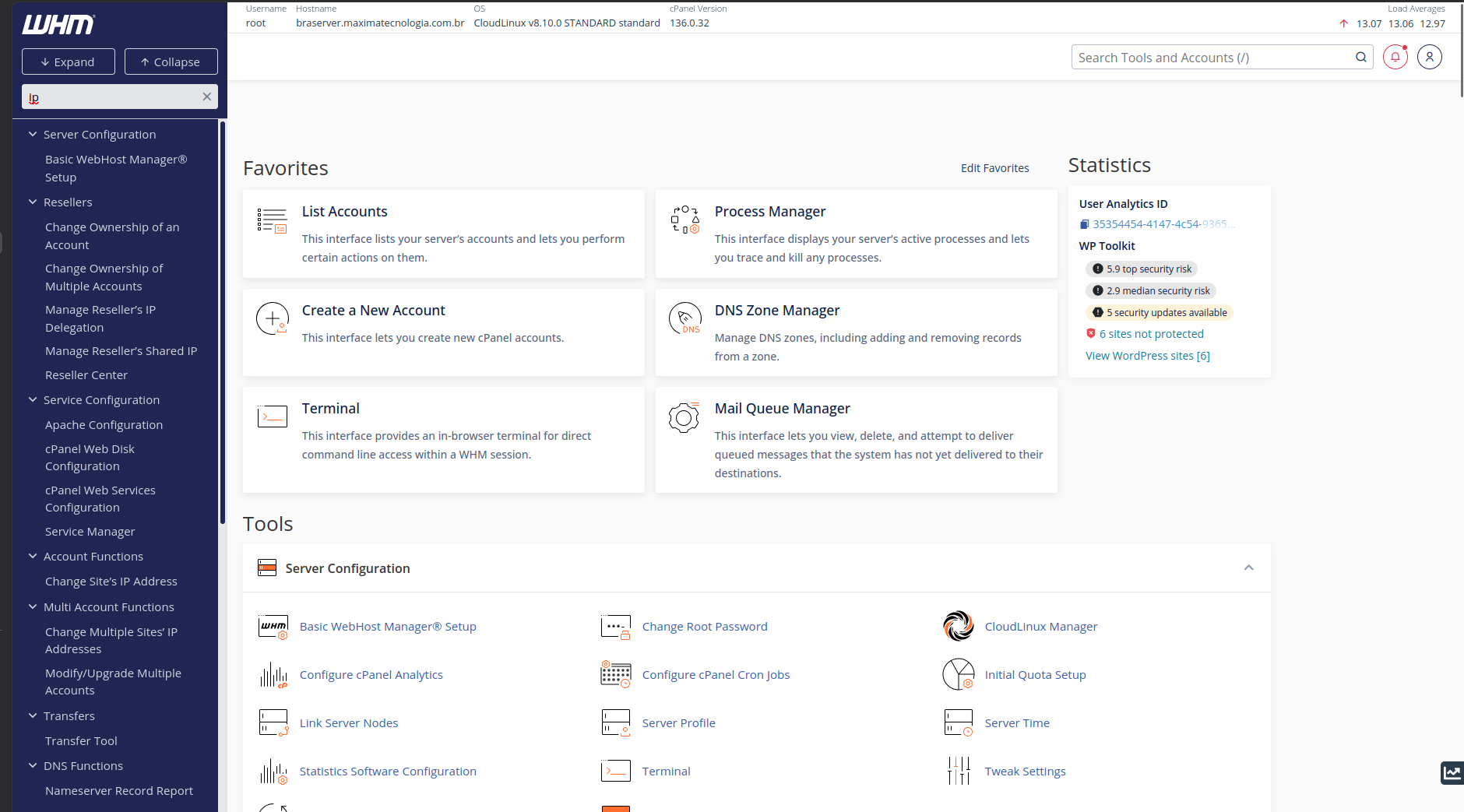Click the Terminal favorite icon
This screenshot has width=1464, height=812.
(x=273, y=417)
